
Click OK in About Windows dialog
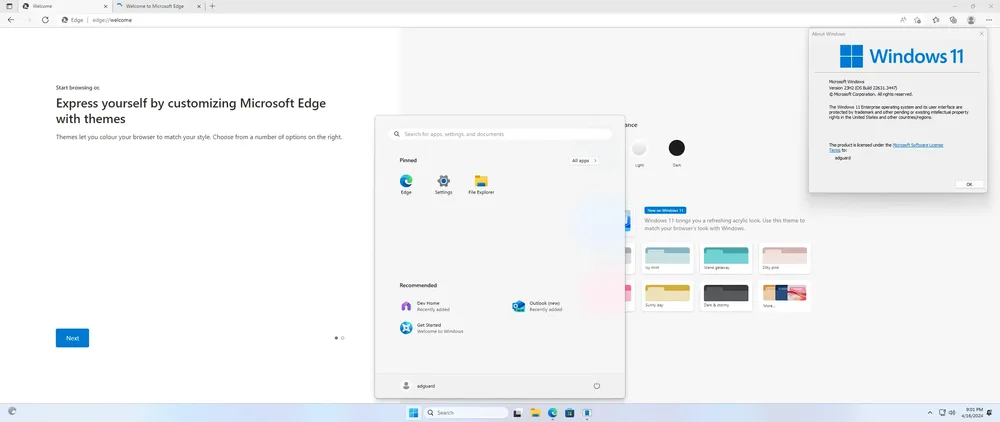point(969,184)
